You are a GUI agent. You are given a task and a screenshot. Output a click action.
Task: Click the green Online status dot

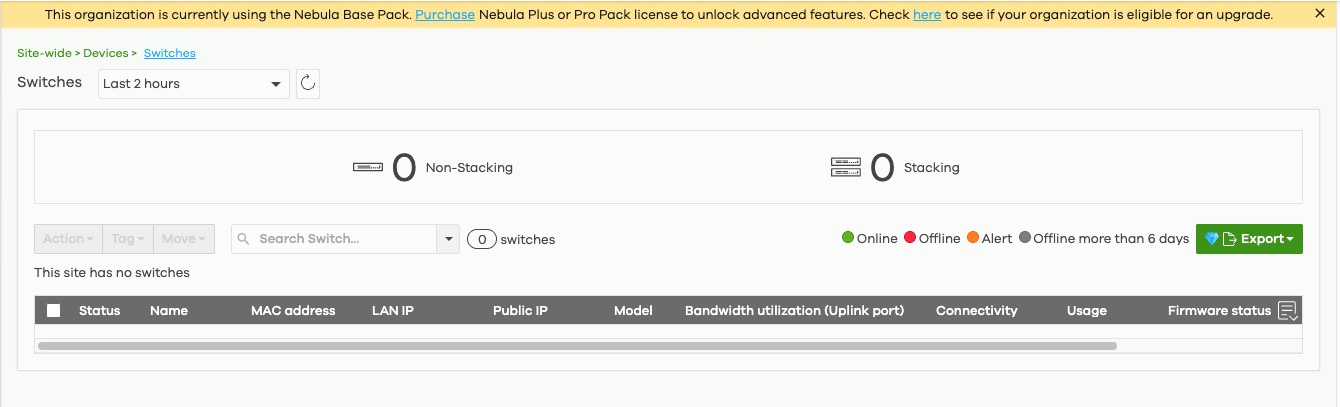(848, 238)
